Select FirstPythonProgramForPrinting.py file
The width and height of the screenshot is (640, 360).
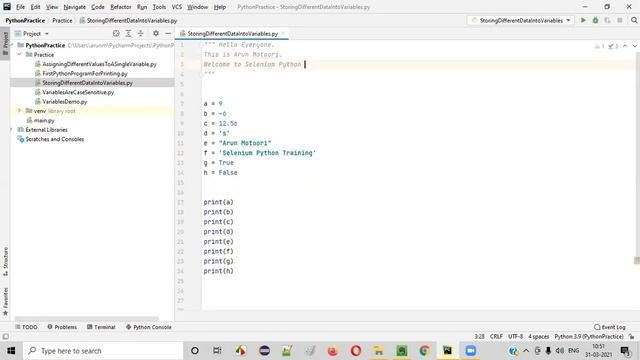pos(85,73)
